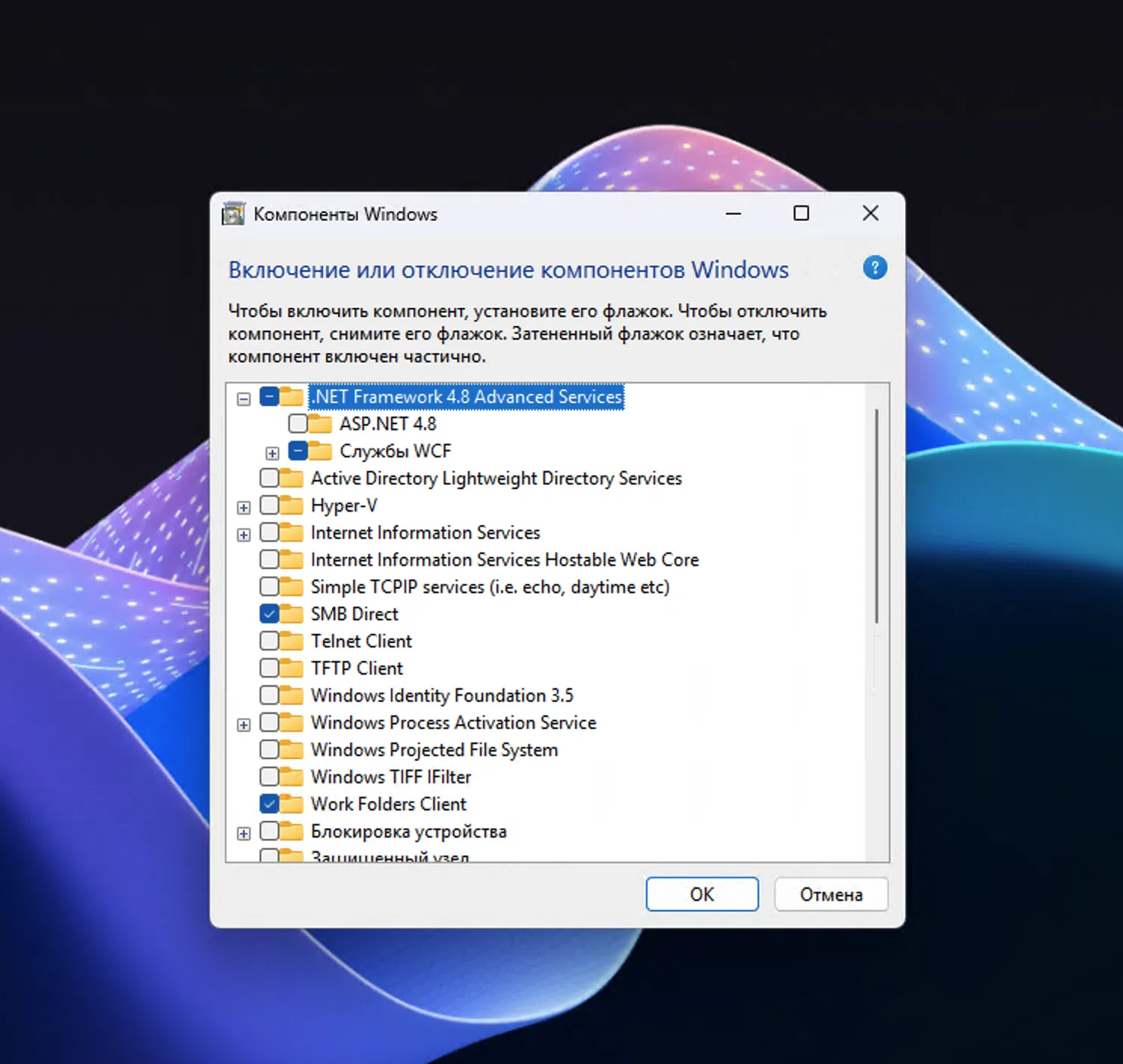Select "Active Directory Lightweight Directory Services" label
This screenshot has height=1064, width=1123.
[x=497, y=478]
